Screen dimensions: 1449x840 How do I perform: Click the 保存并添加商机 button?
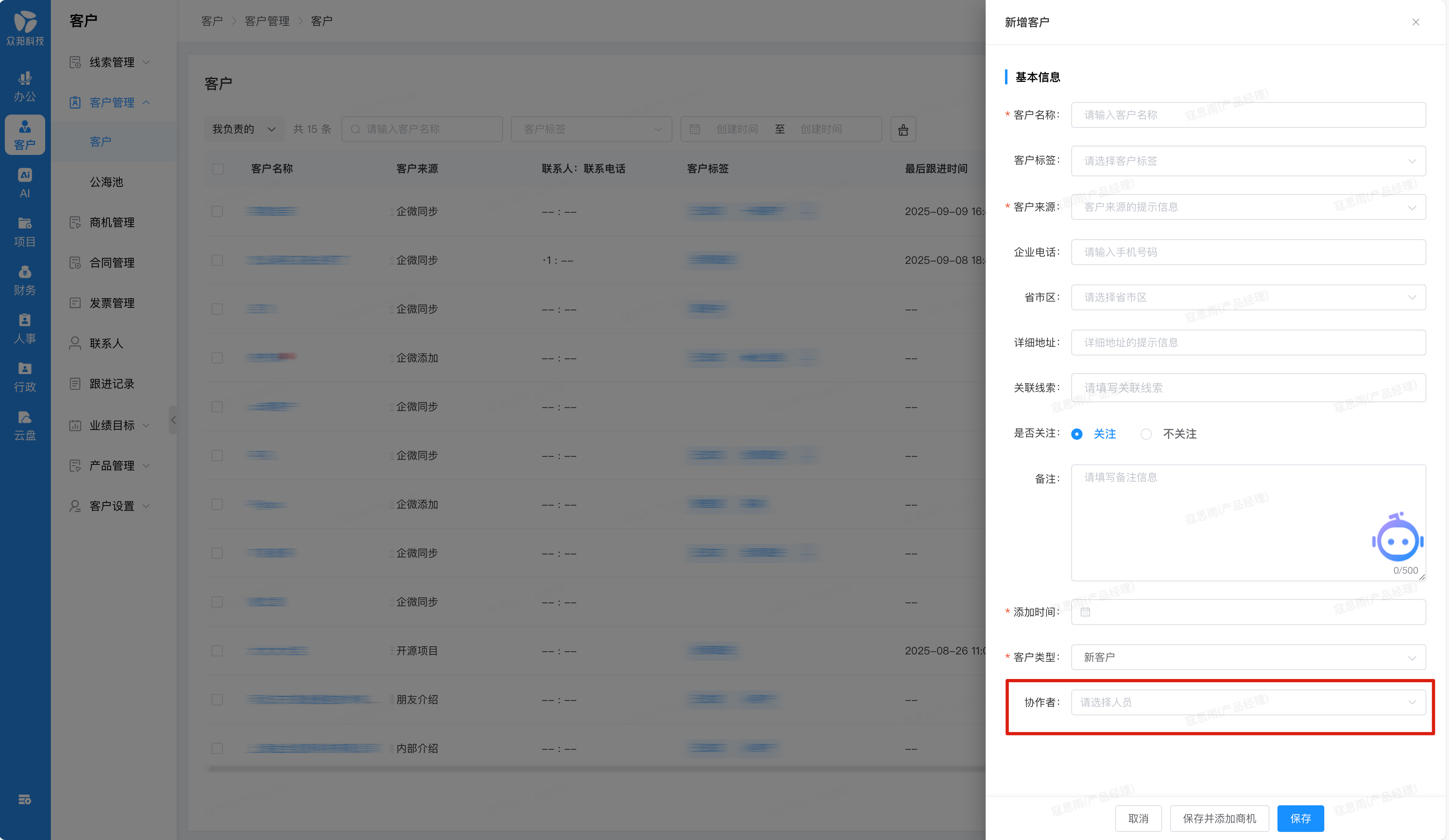click(1219, 818)
